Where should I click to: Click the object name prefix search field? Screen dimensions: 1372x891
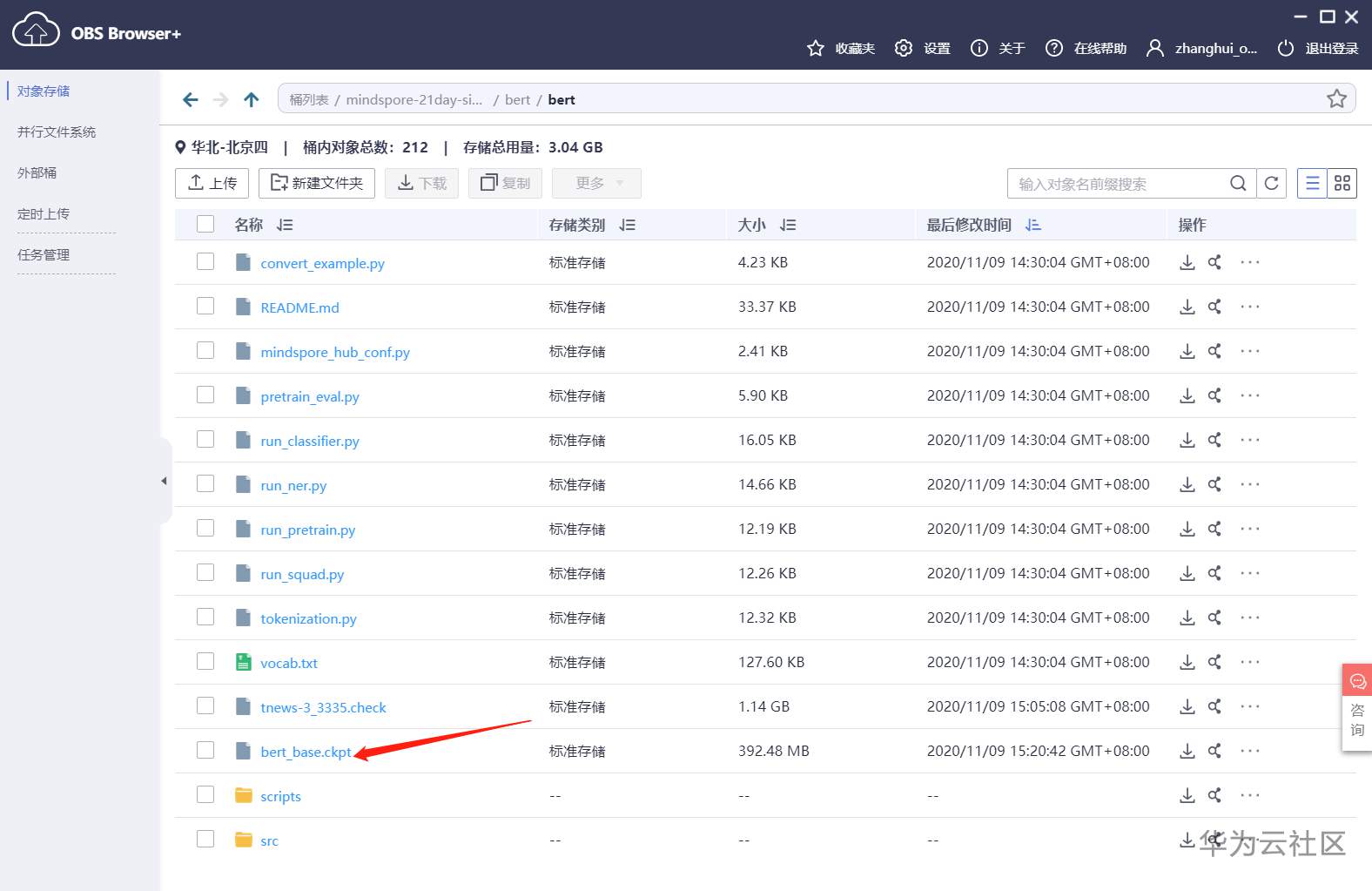(x=1114, y=184)
